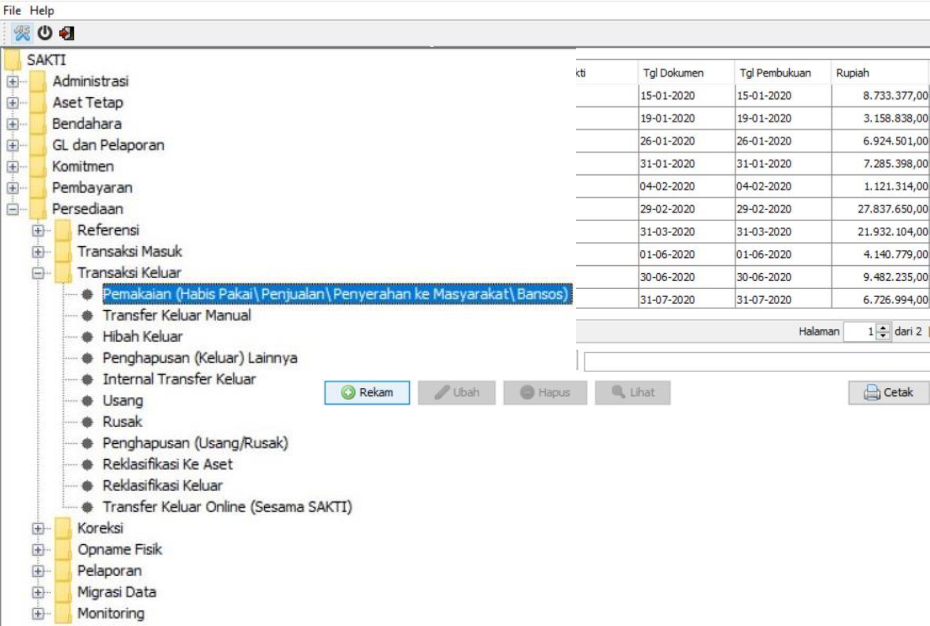This screenshot has height=626, width=930.
Task: Click the Bendahara folder icon
Action: click(37, 123)
